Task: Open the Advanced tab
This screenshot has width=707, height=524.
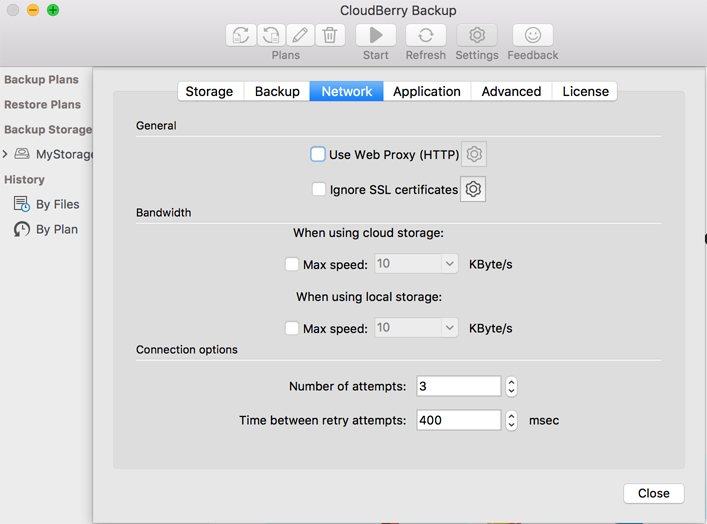Action: (511, 92)
